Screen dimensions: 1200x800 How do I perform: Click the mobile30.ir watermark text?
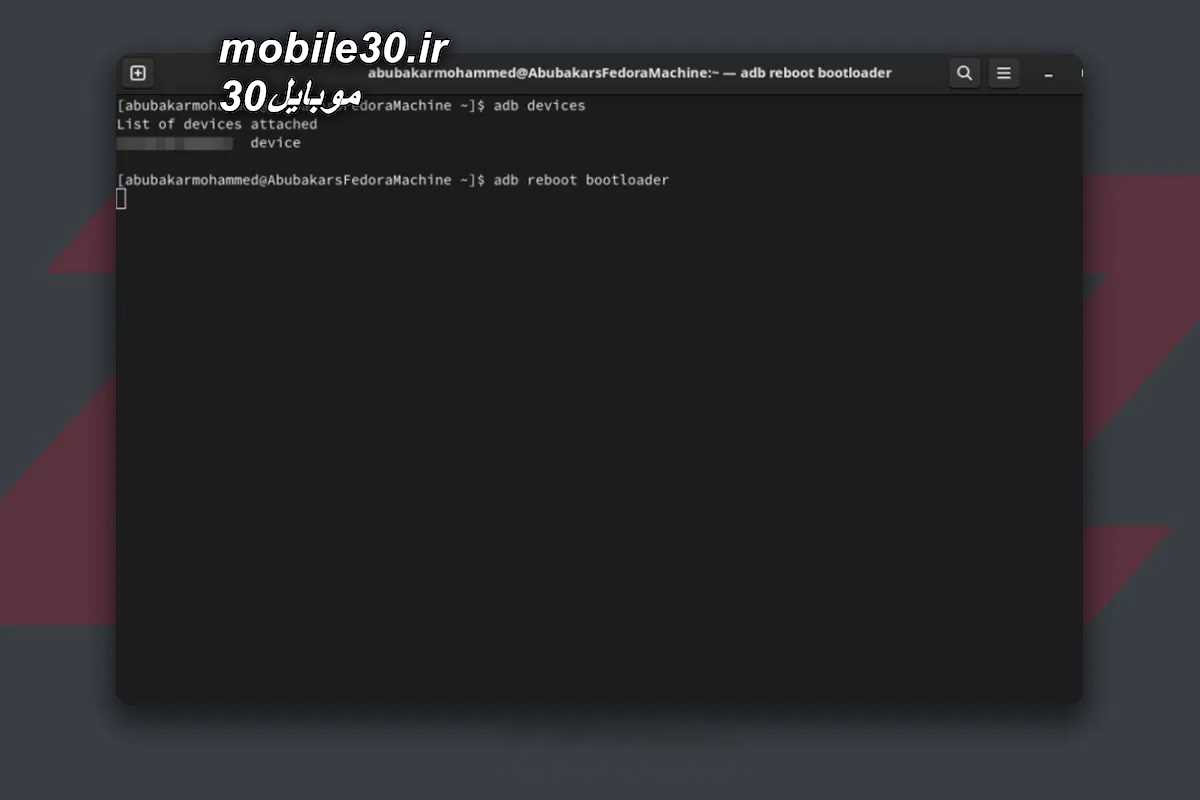click(333, 48)
